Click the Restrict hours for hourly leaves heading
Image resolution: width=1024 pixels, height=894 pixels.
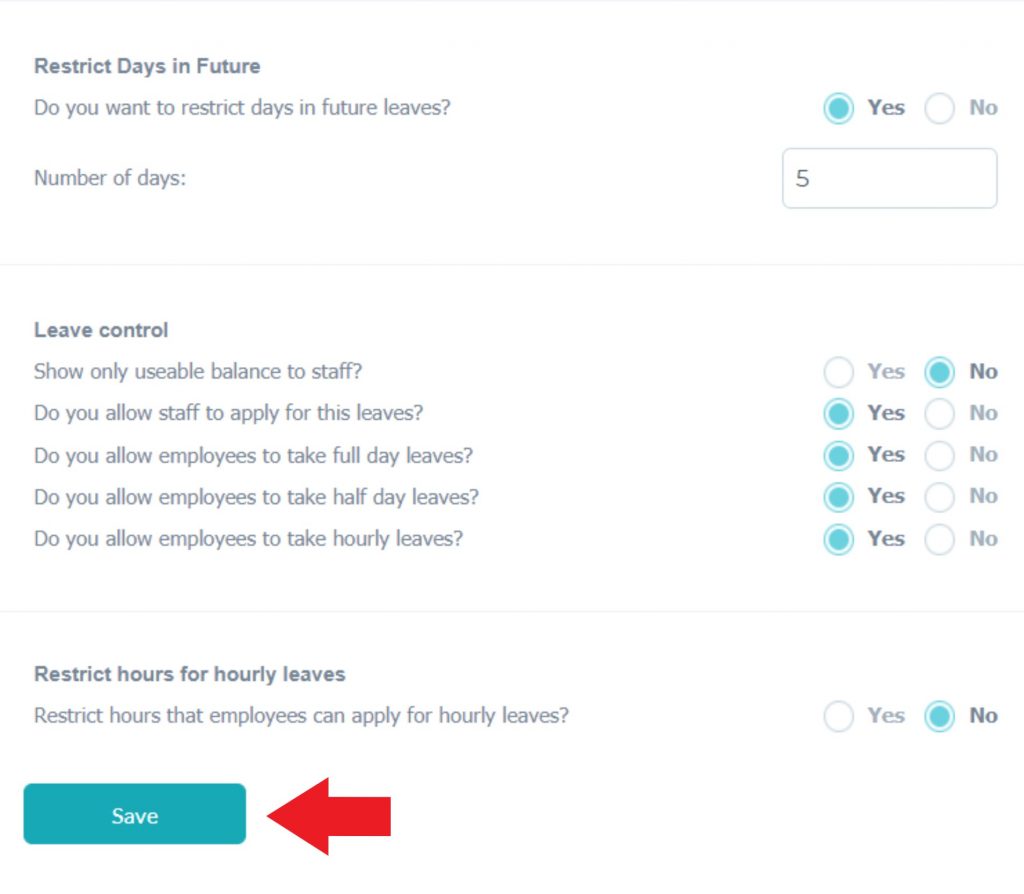pos(190,674)
